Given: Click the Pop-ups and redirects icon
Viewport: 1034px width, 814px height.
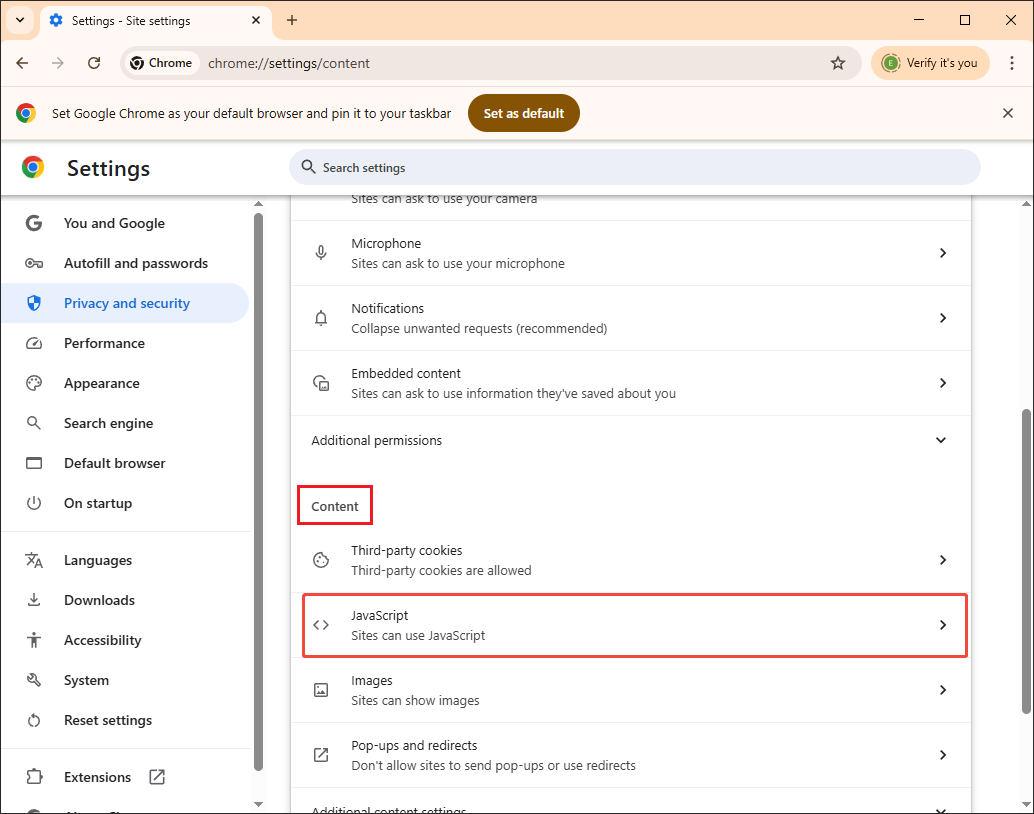Looking at the screenshot, I should 321,754.
